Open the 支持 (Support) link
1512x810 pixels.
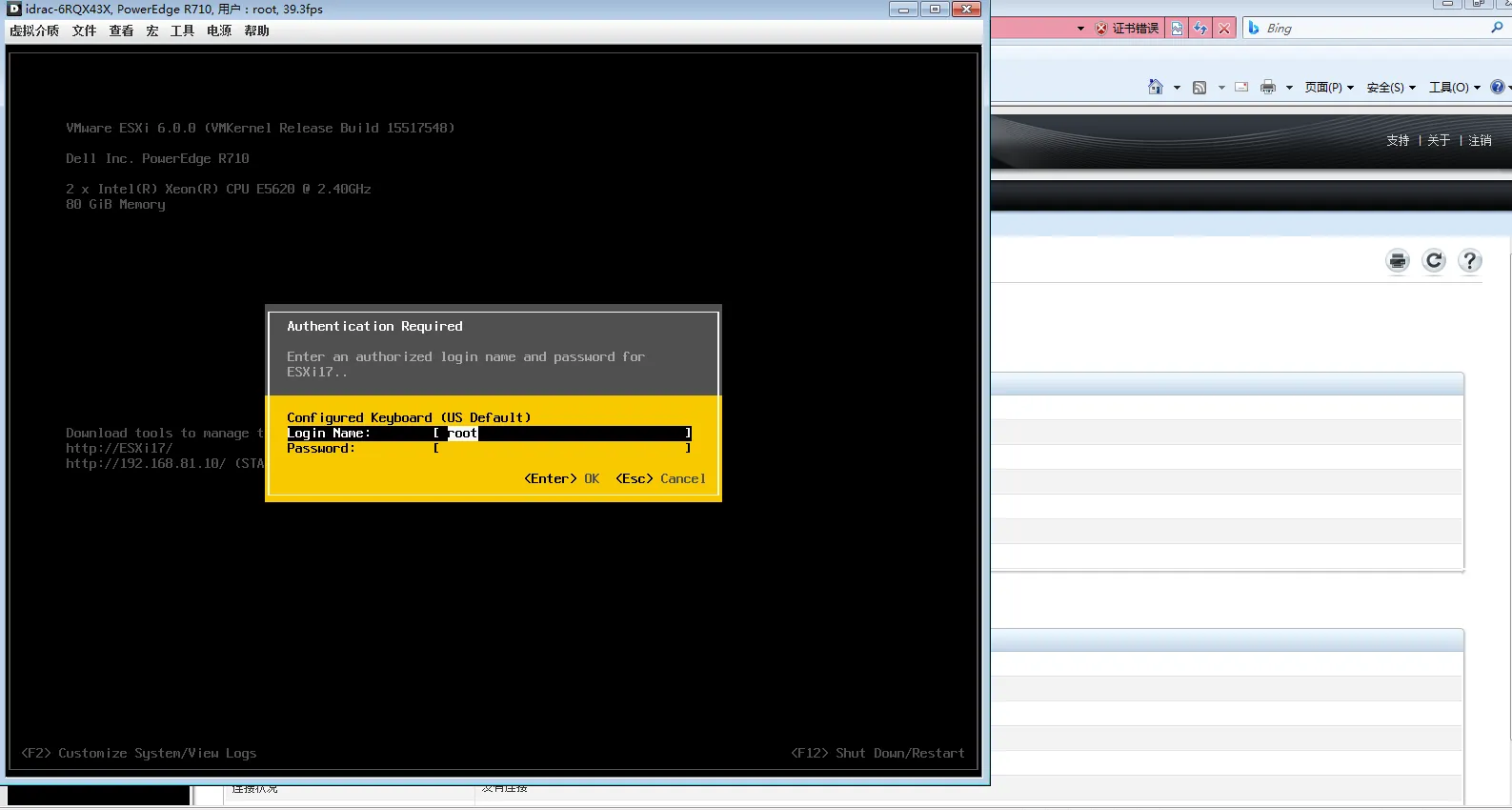[x=1398, y=140]
